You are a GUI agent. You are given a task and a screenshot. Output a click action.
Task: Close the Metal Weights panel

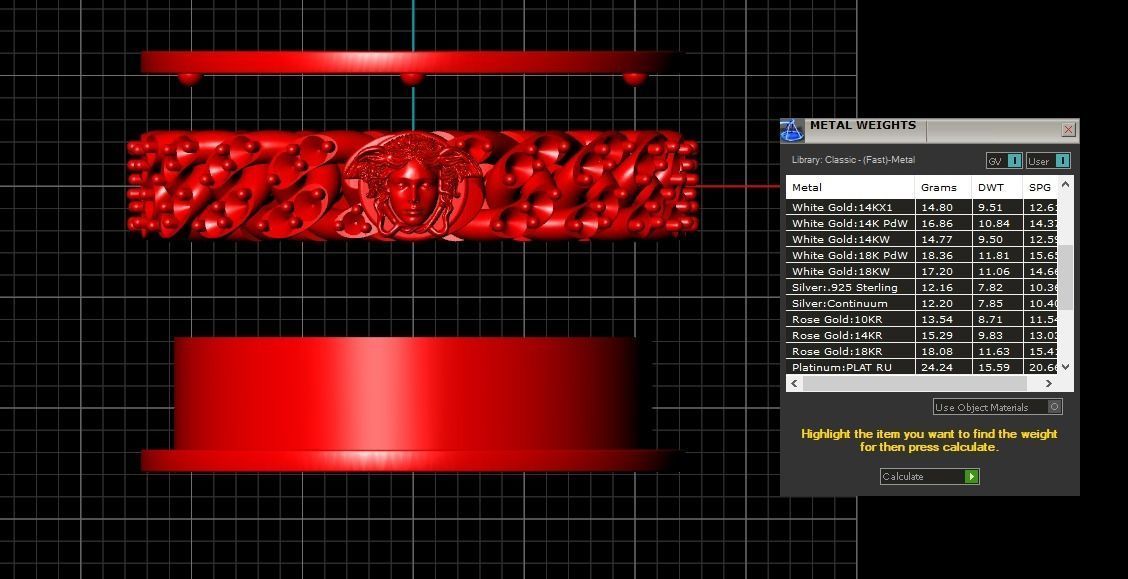tap(1068, 129)
